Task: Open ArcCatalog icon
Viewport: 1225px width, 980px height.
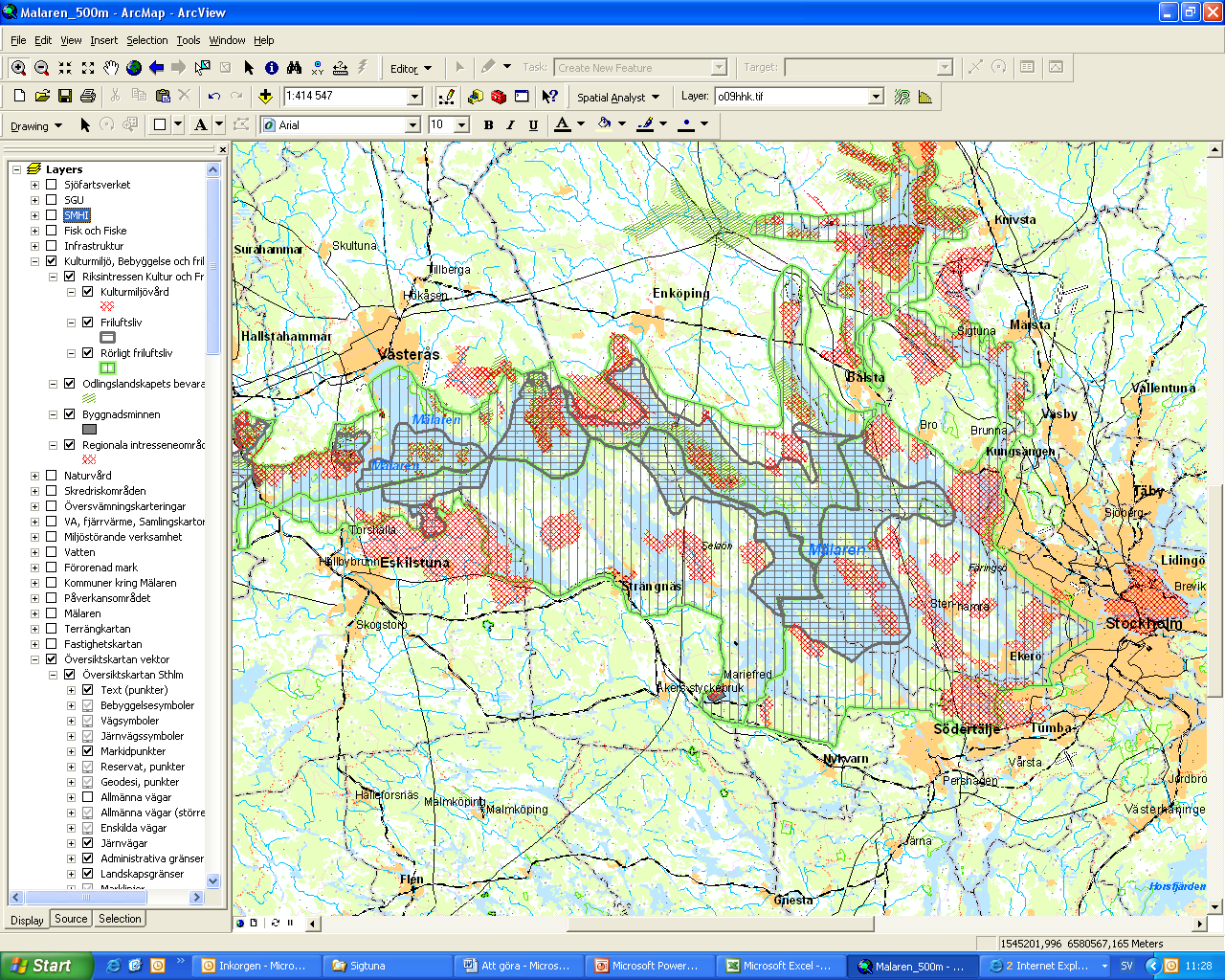Action: 476,97
